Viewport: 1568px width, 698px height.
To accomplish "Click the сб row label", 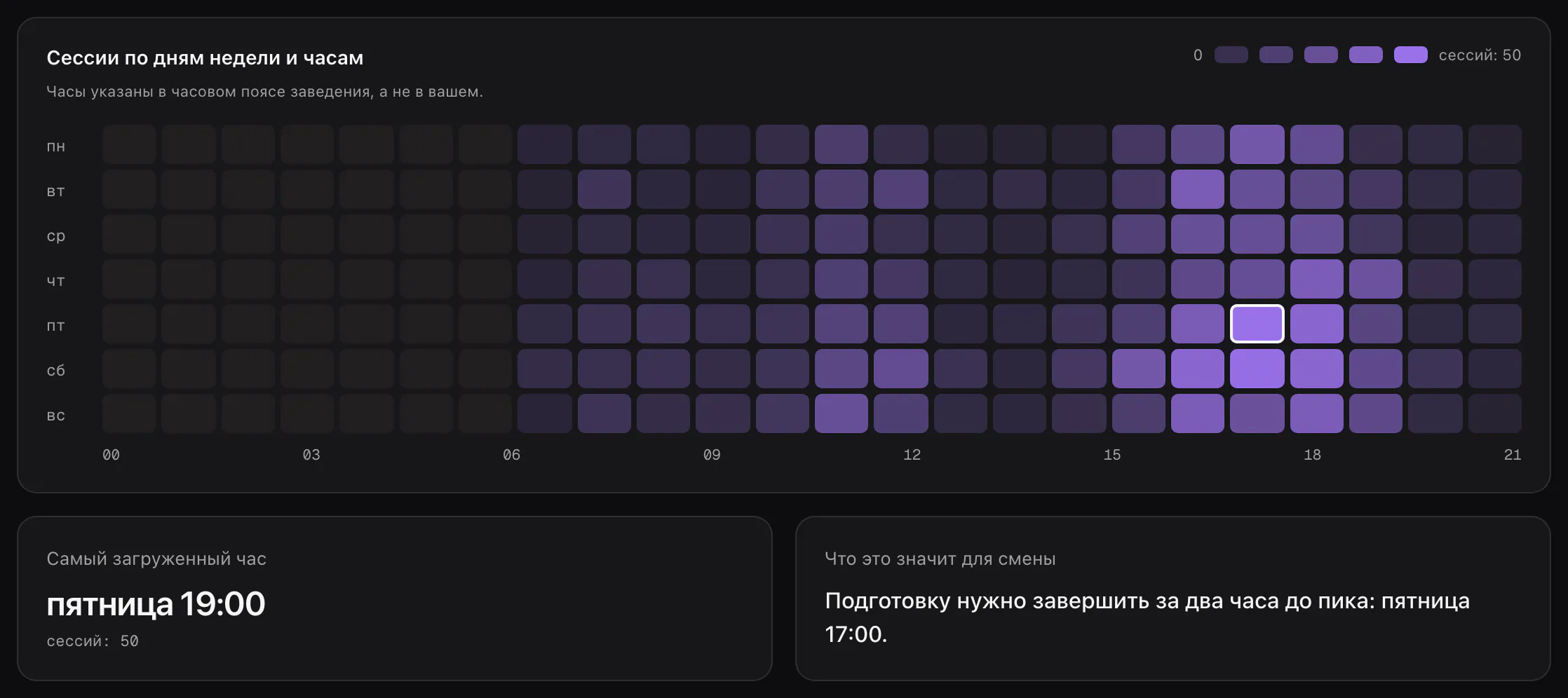I will pyautogui.click(x=56, y=370).
